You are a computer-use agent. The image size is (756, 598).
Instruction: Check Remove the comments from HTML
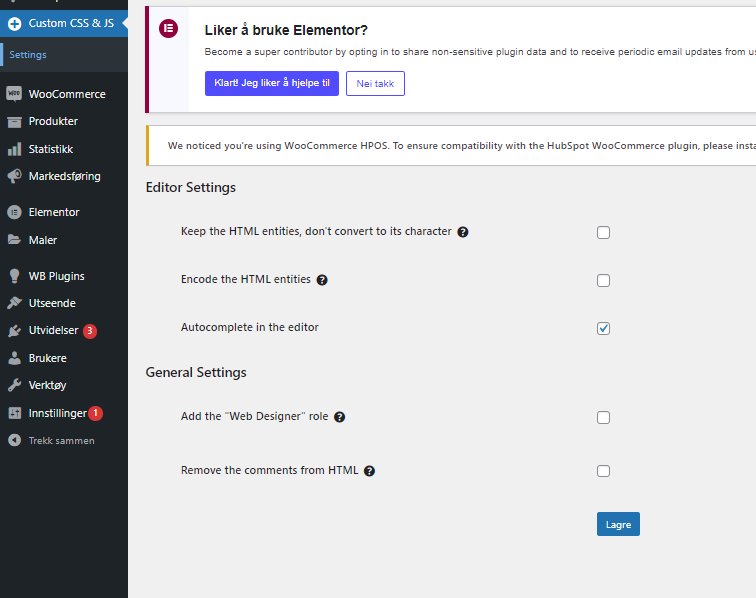click(x=603, y=471)
